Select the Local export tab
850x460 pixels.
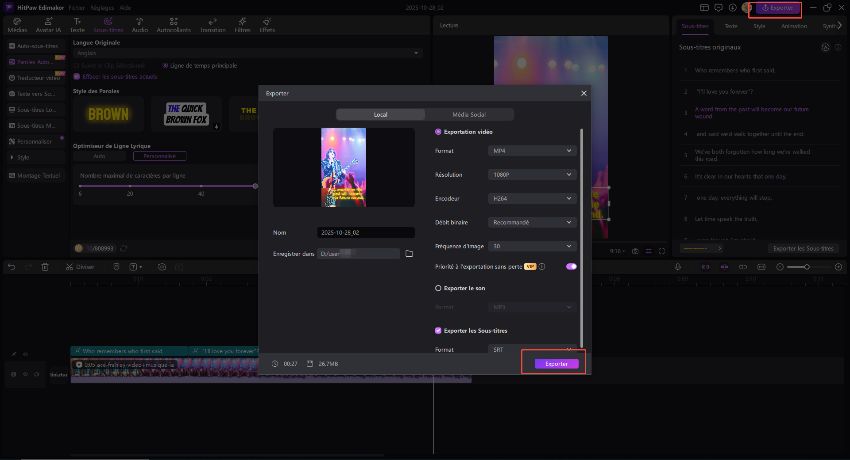tap(380, 115)
